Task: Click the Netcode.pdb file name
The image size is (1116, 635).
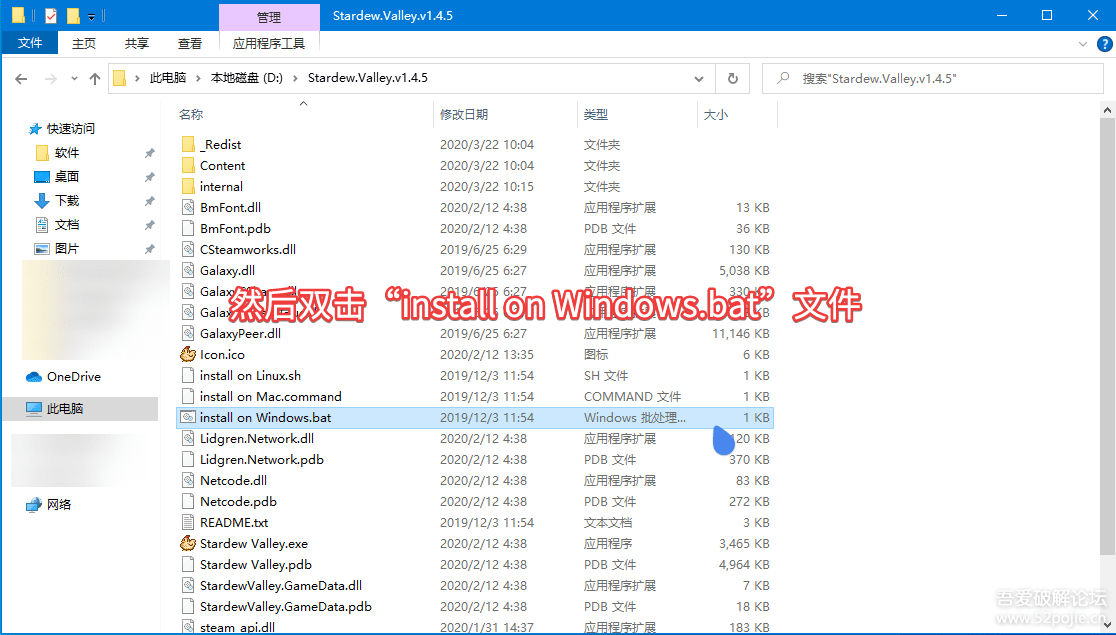Action: point(238,501)
